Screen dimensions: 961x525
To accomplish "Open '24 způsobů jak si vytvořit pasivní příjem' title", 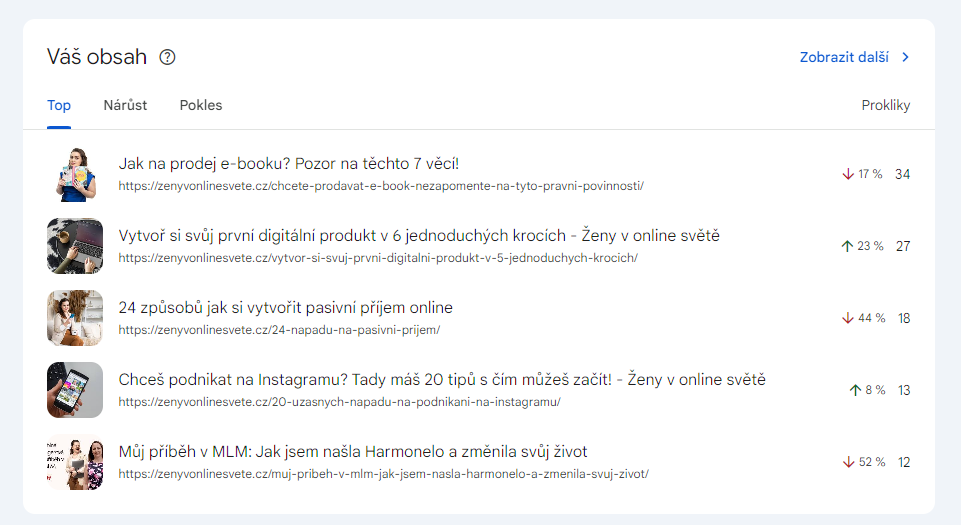I will click(285, 308).
